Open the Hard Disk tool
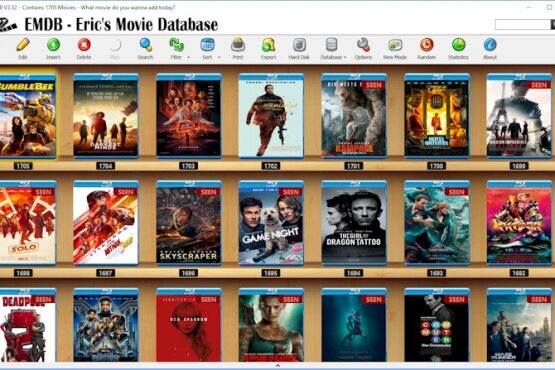Viewport: 555px width, 370px height. coord(299,45)
